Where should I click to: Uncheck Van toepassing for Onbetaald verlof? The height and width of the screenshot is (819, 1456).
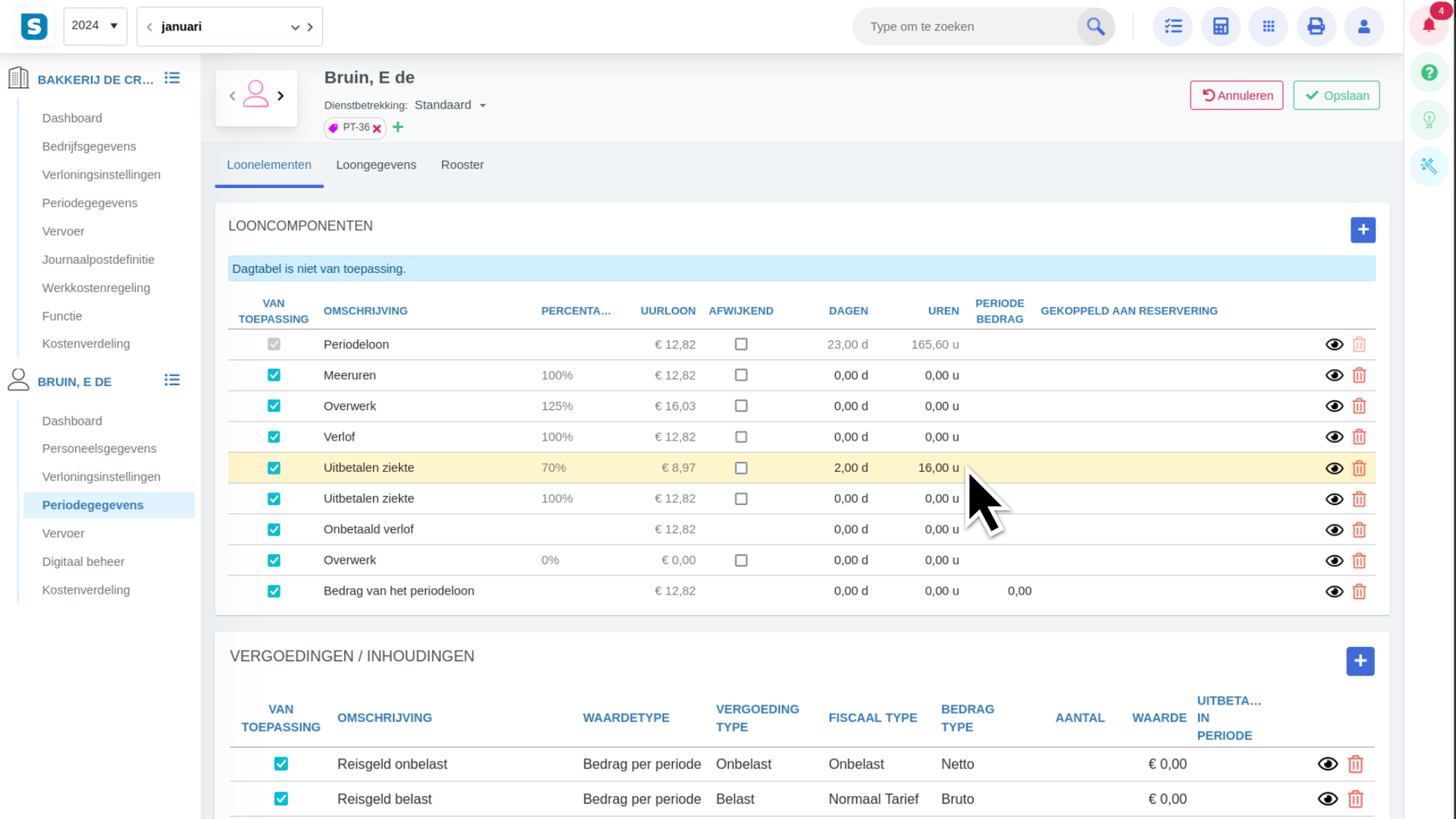pyautogui.click(x=273, y=530)
